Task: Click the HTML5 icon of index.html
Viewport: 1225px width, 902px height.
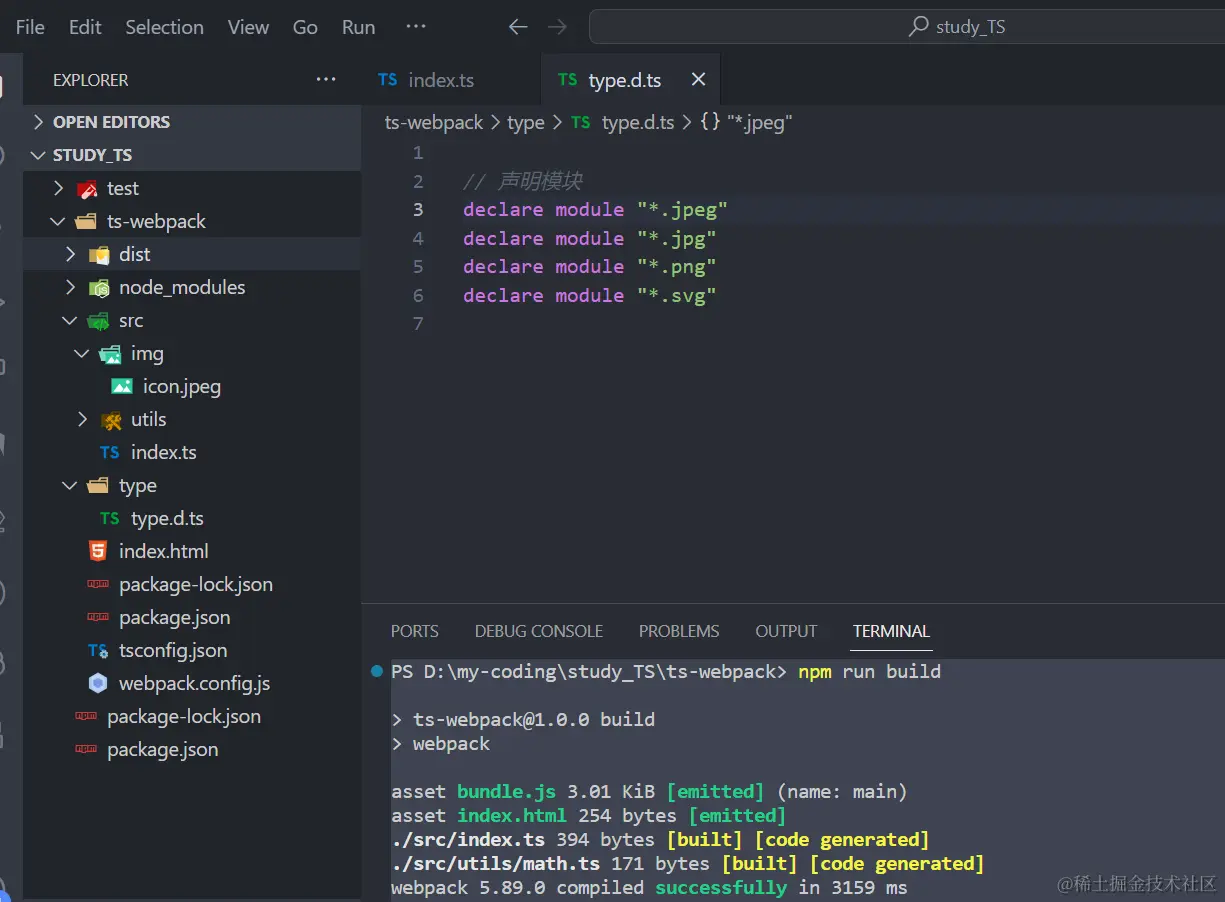Action: pos(98,551)
